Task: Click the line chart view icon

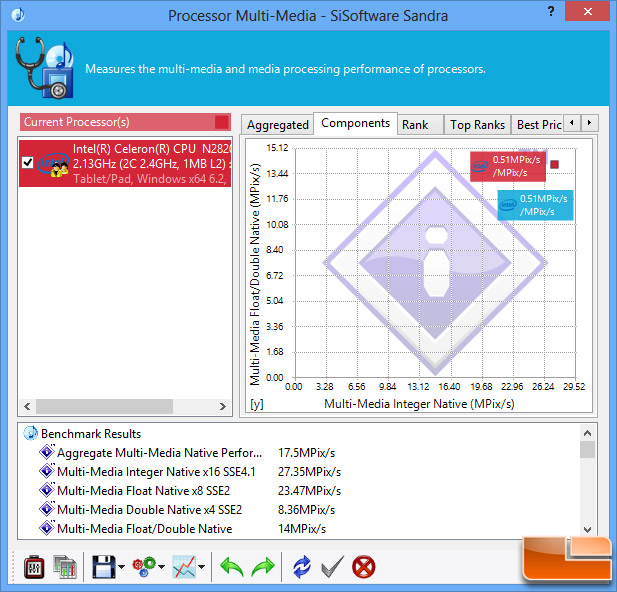Action: click(184, 567)
